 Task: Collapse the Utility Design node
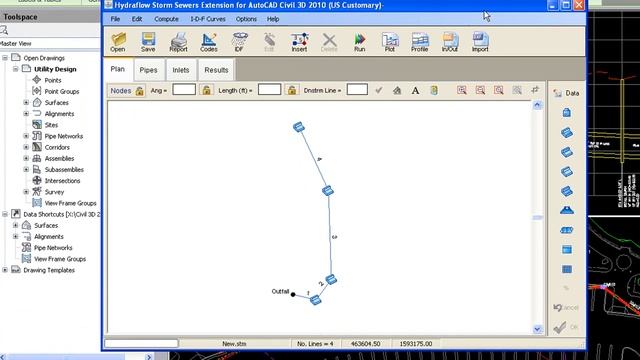pyautogui.click(x=16, y=69)
